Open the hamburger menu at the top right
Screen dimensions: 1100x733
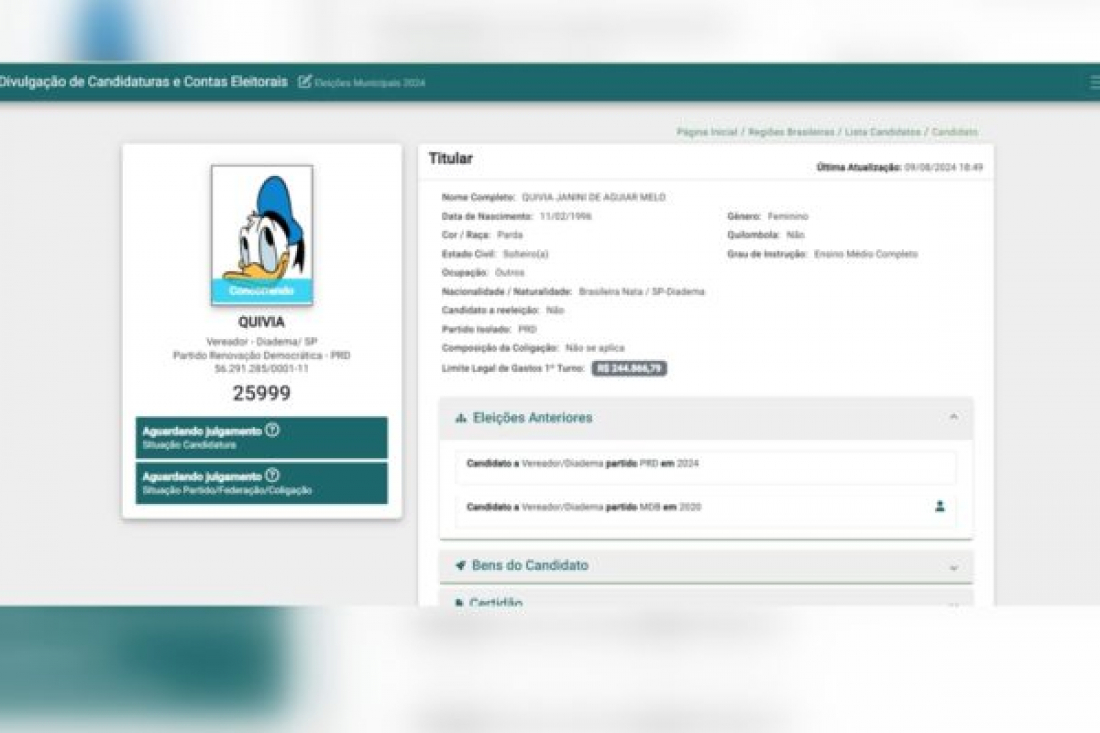coord(1092,83)
